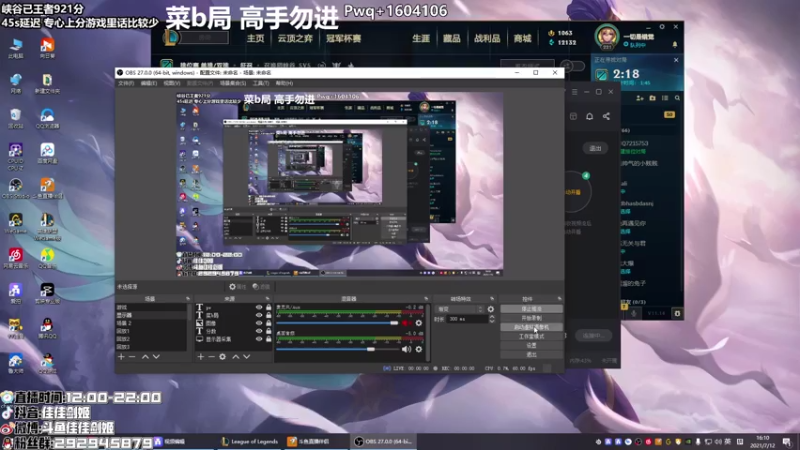The width and height of the screenshot is (800, 450).
Task: Open the WeGame desktop shortcut
Action: [16, 223]
